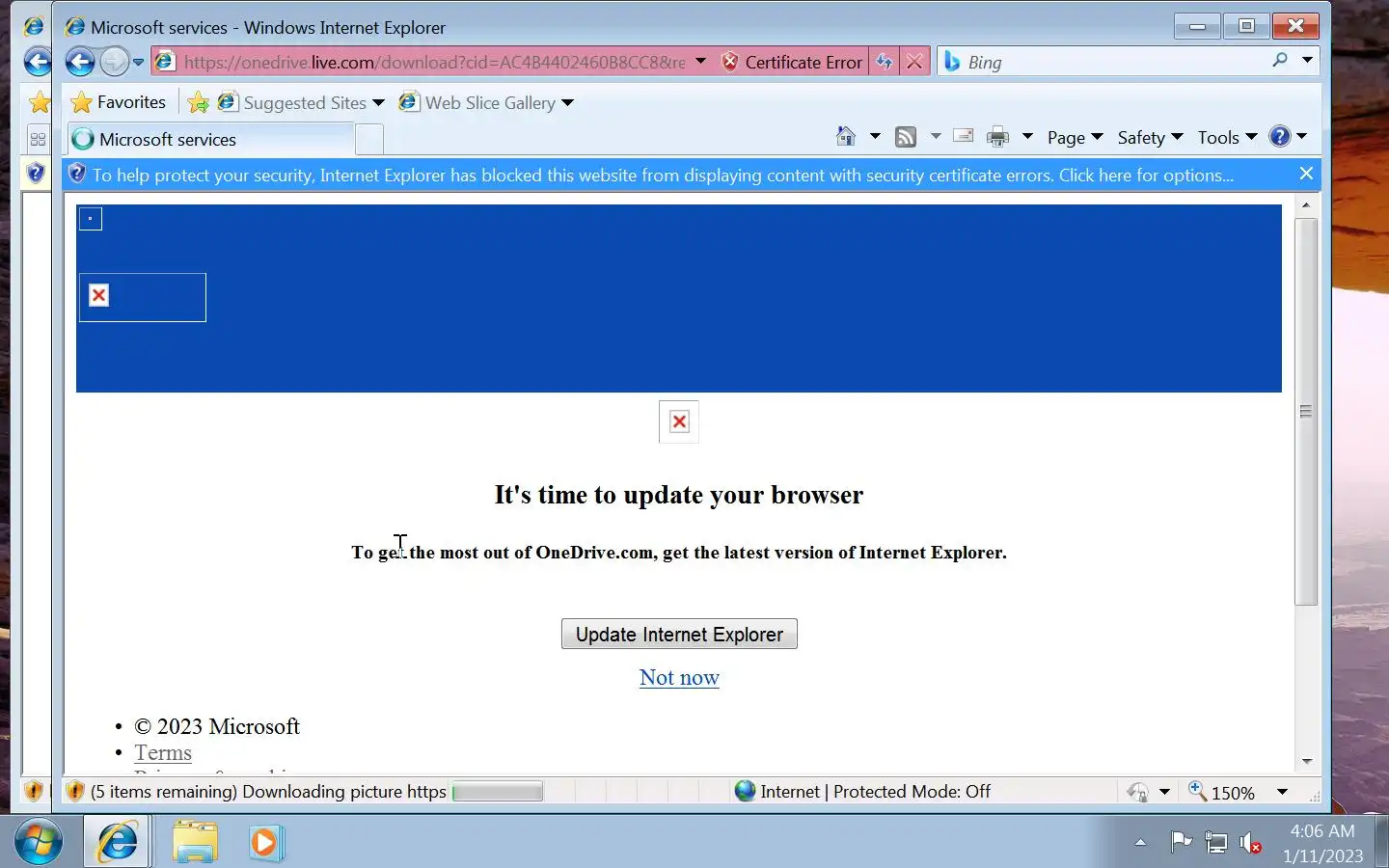Click the Stop loading X icon

point(914,62)
